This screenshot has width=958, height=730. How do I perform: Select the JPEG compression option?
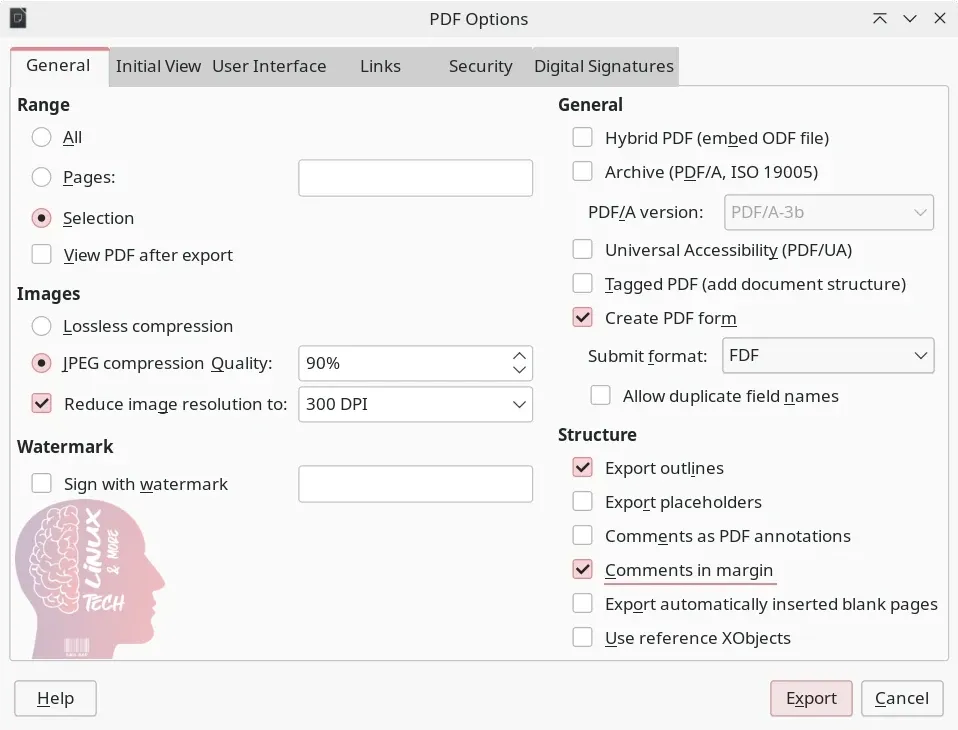(41, 362)
